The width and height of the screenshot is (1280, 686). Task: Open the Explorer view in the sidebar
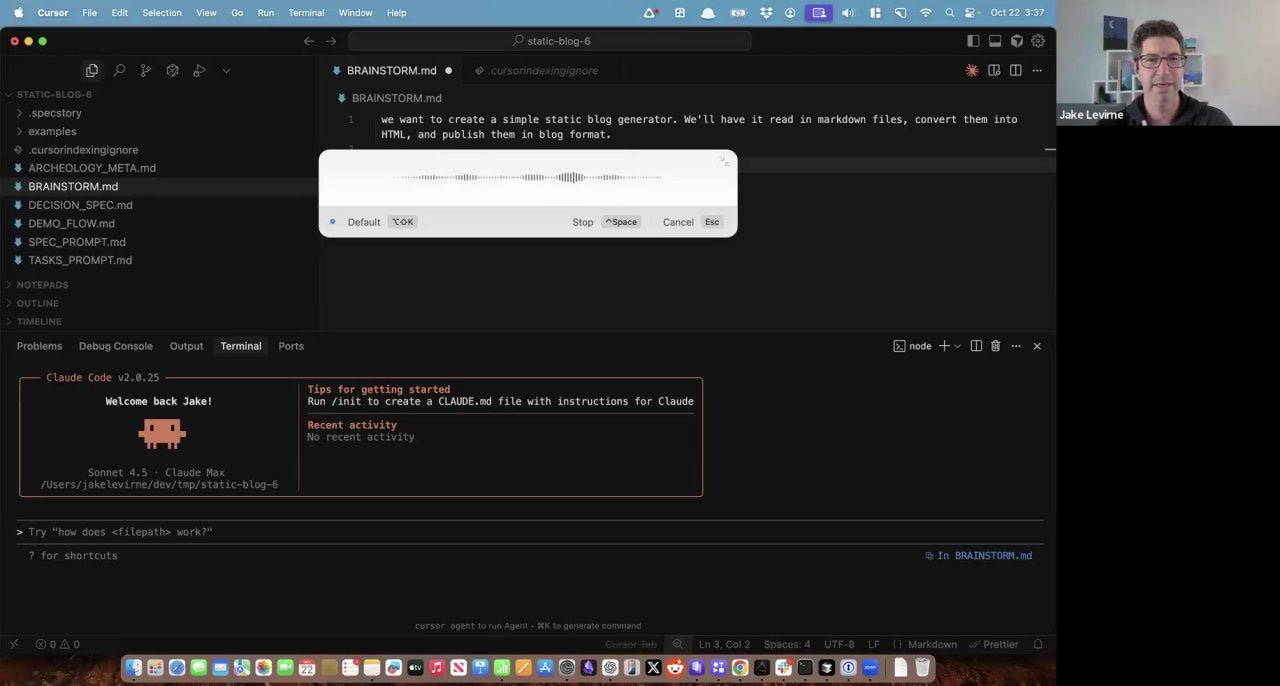pos(92,70)
